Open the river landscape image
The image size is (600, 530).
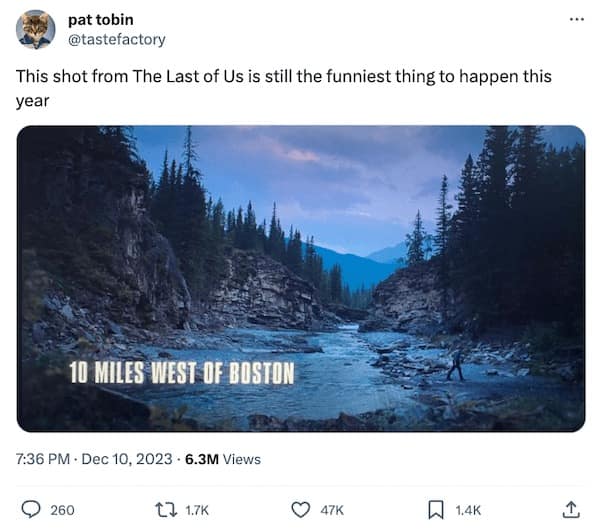pos(300,278)
